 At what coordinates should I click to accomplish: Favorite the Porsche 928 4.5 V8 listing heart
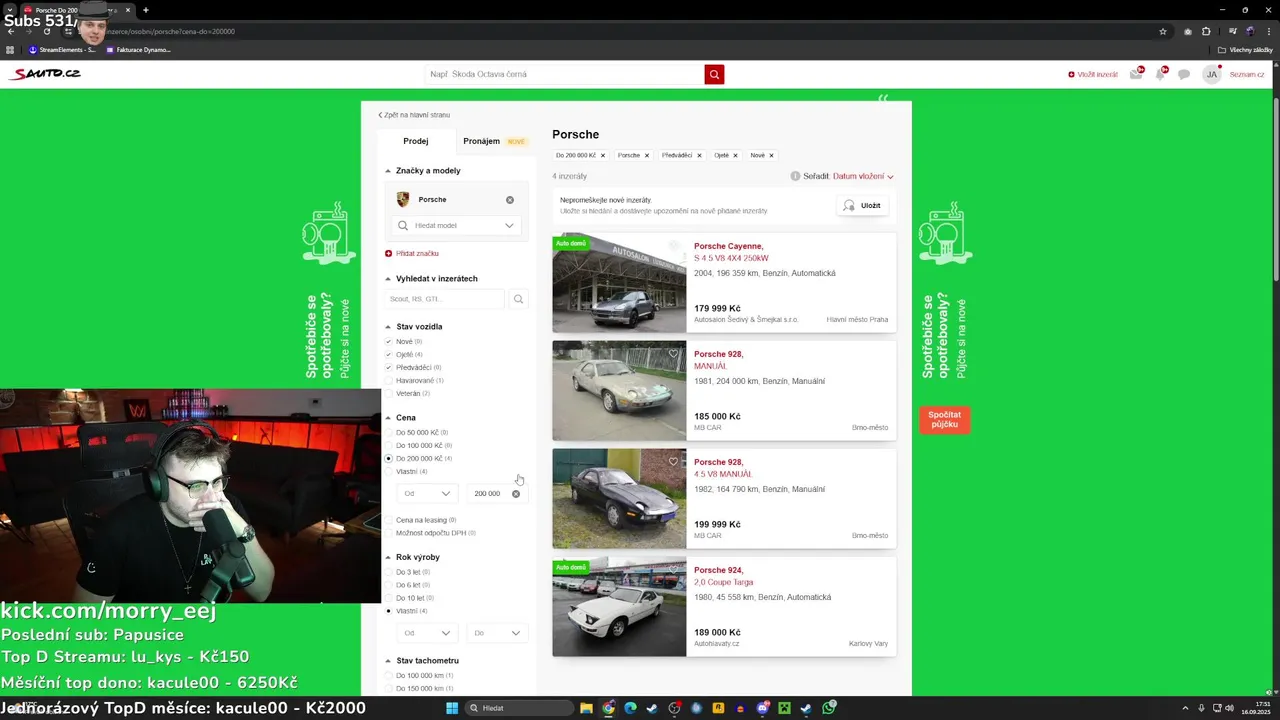(673, 461)
